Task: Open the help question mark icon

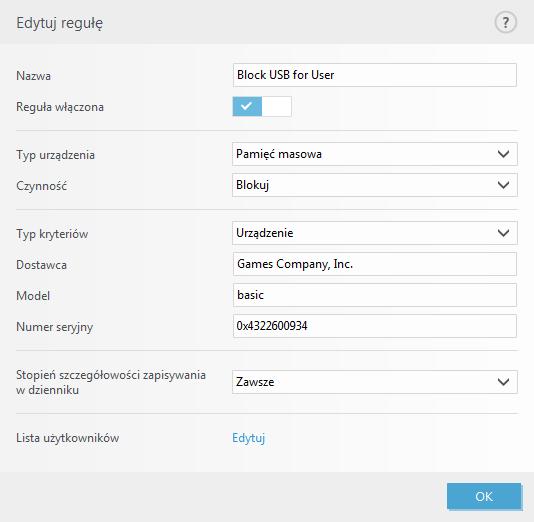Action: point(505,22)
